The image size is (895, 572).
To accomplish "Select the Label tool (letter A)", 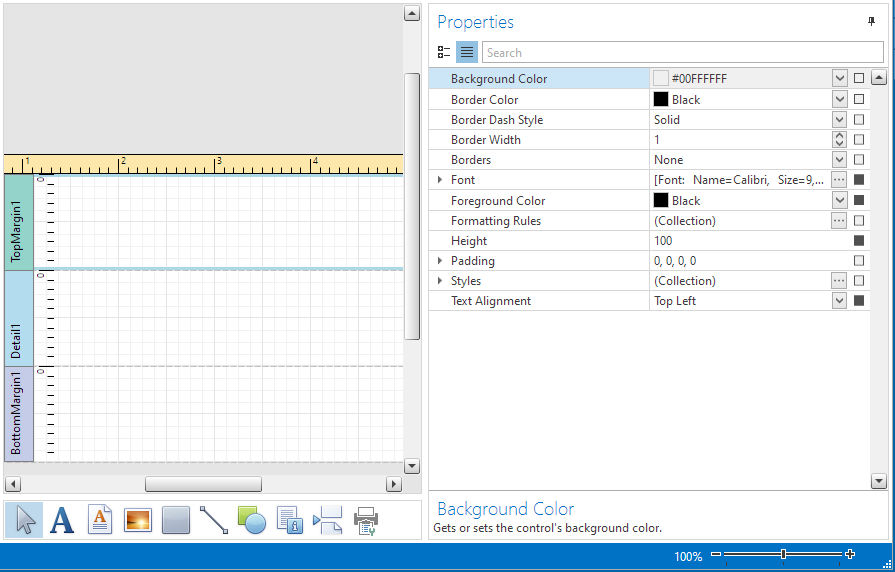I will click(x=62, y=520).
